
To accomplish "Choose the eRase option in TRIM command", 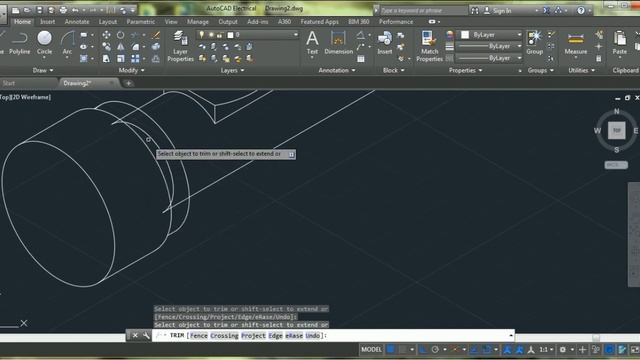I will coord(294,336).
